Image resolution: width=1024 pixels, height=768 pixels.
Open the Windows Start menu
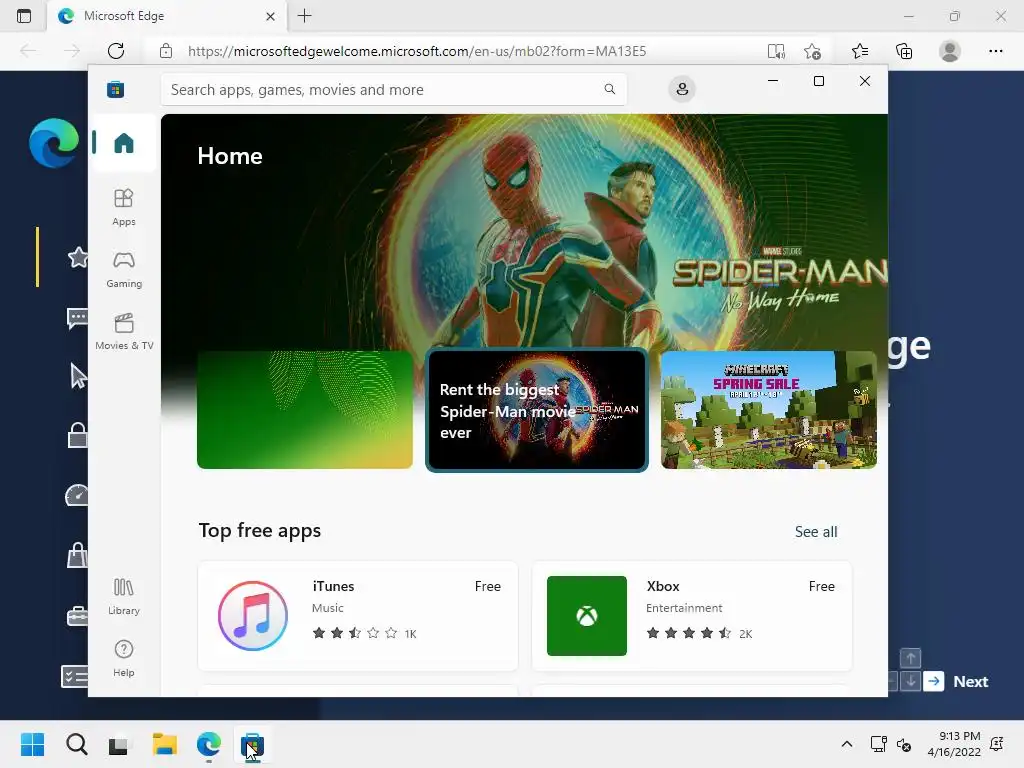point(33,744)
